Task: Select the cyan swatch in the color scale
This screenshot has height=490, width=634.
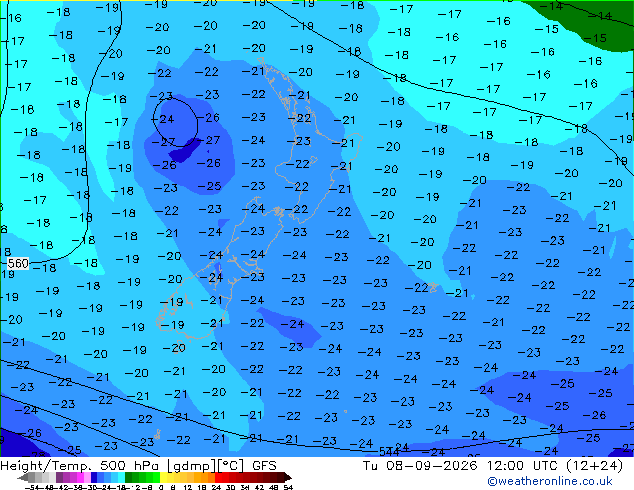Action: [121, 477]
